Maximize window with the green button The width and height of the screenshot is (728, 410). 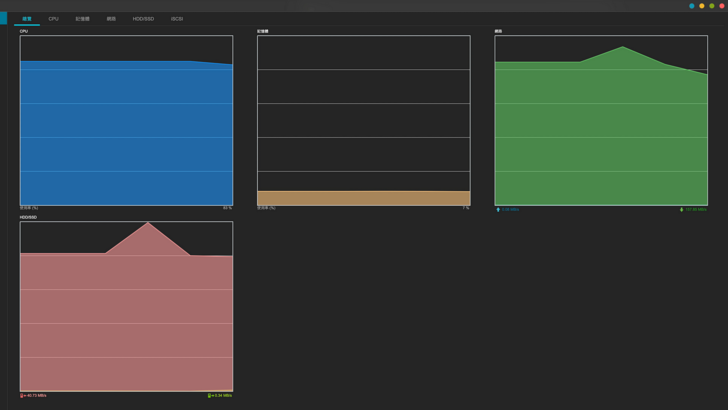pos(712,6)
